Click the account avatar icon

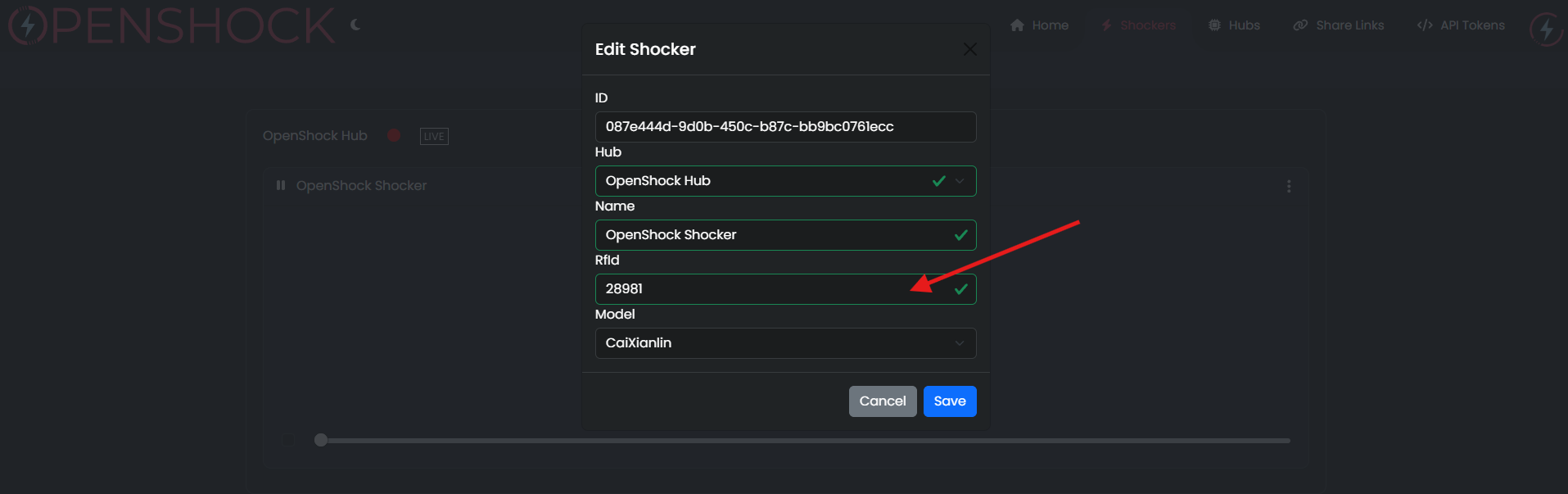tap(1546, 28)
